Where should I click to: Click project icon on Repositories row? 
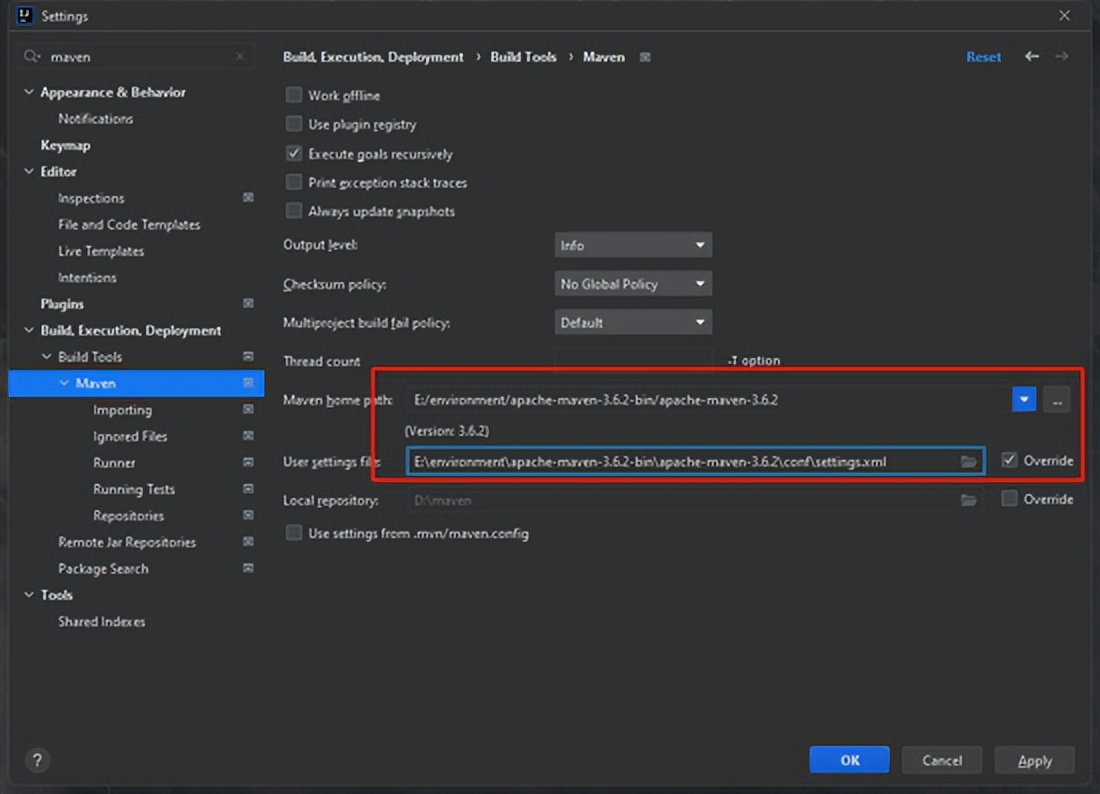coord(248,515)
